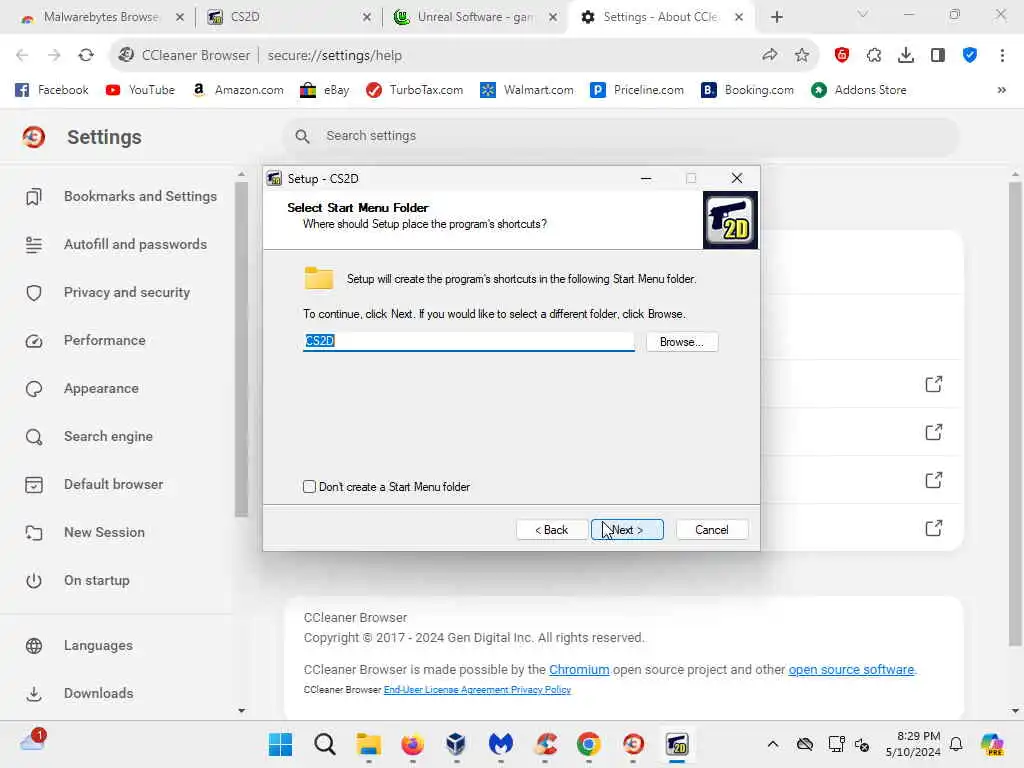Click the Chromium link
The image size is (1024, 768).
pos(579,669)
